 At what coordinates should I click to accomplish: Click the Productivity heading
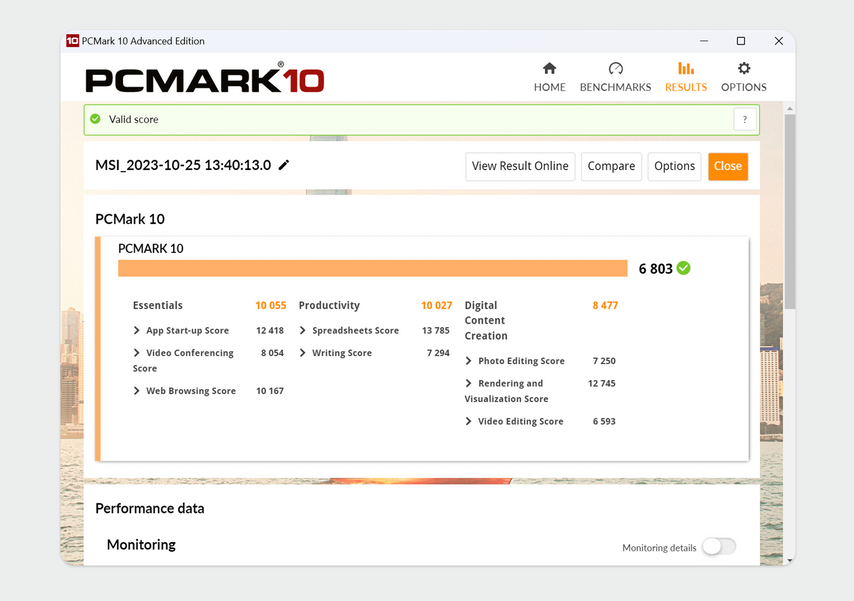[x=329, y=305]
